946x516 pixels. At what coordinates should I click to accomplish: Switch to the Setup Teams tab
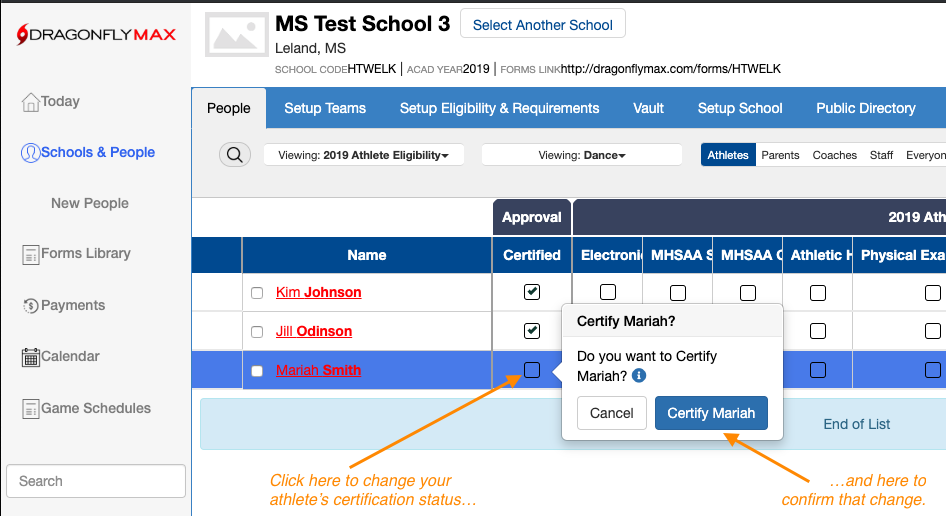[325, 108]
